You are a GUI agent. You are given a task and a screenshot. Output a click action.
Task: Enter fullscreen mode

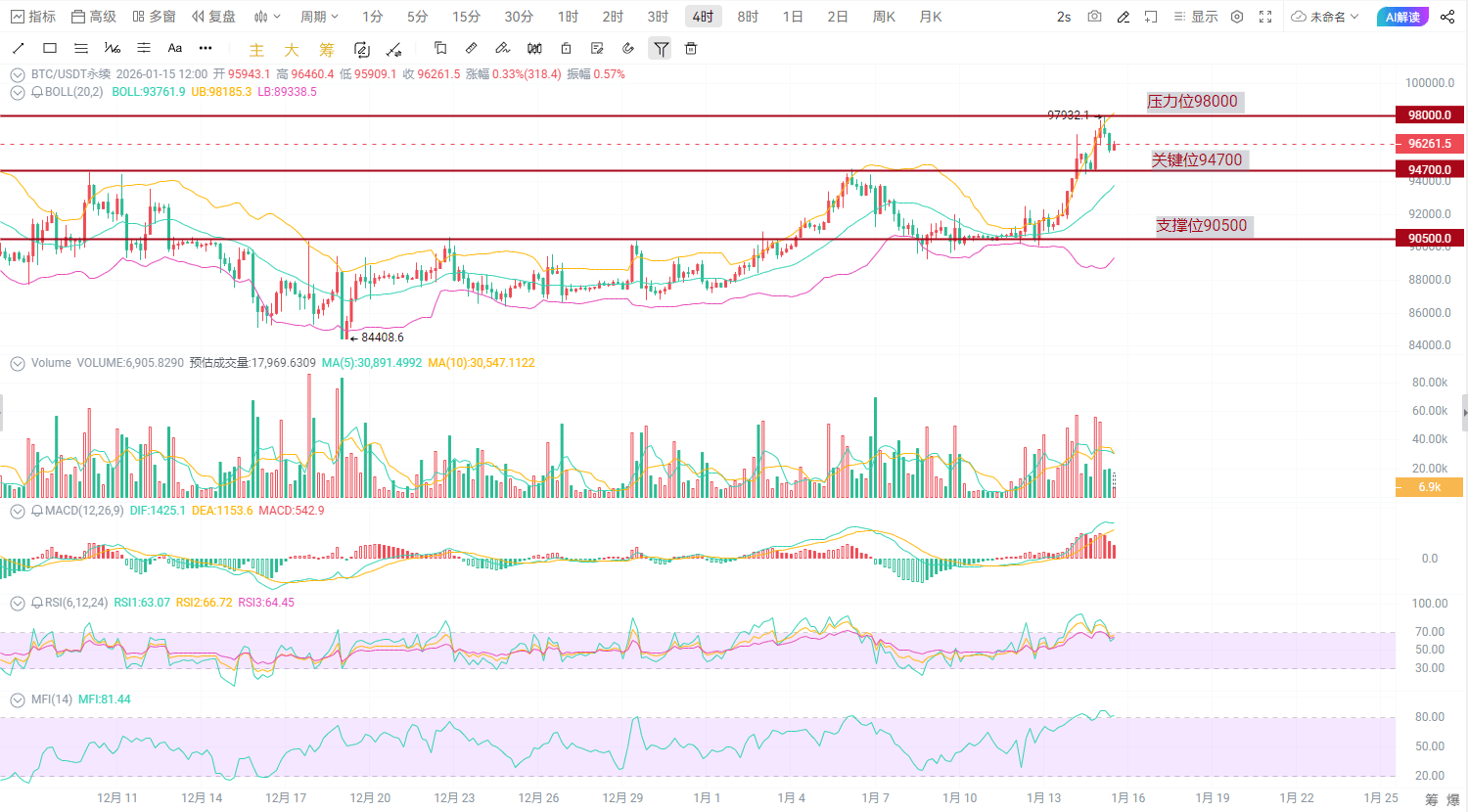point(1265,17)
